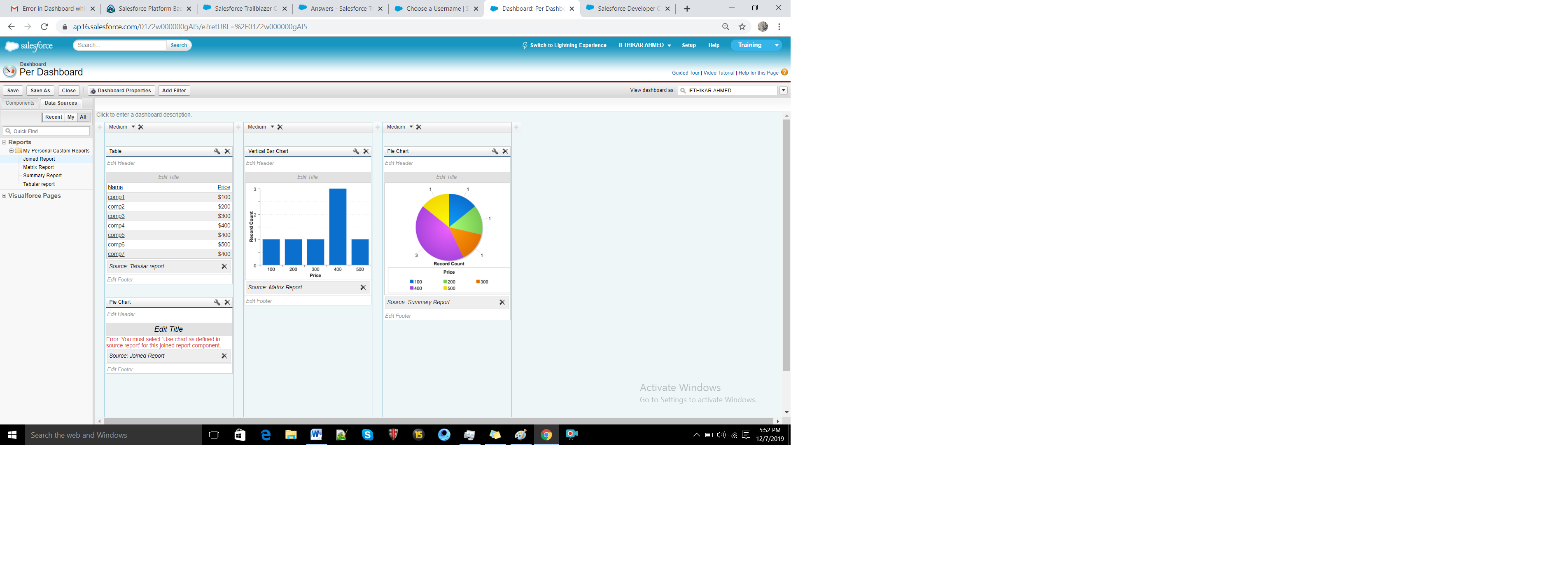Image resolution: width=1568 pixels, height=572 pixels.
Task: Open Skype from the taskbar
Action: tap(367, 435)
